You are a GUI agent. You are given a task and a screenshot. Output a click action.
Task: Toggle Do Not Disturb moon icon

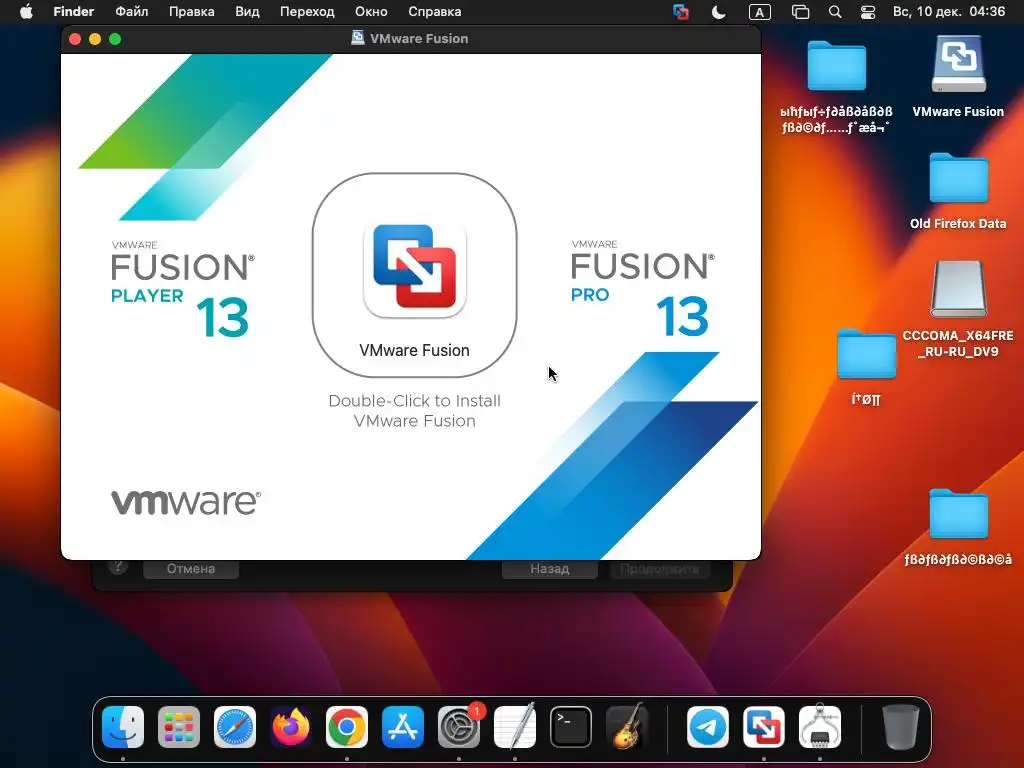coord(718,12)
